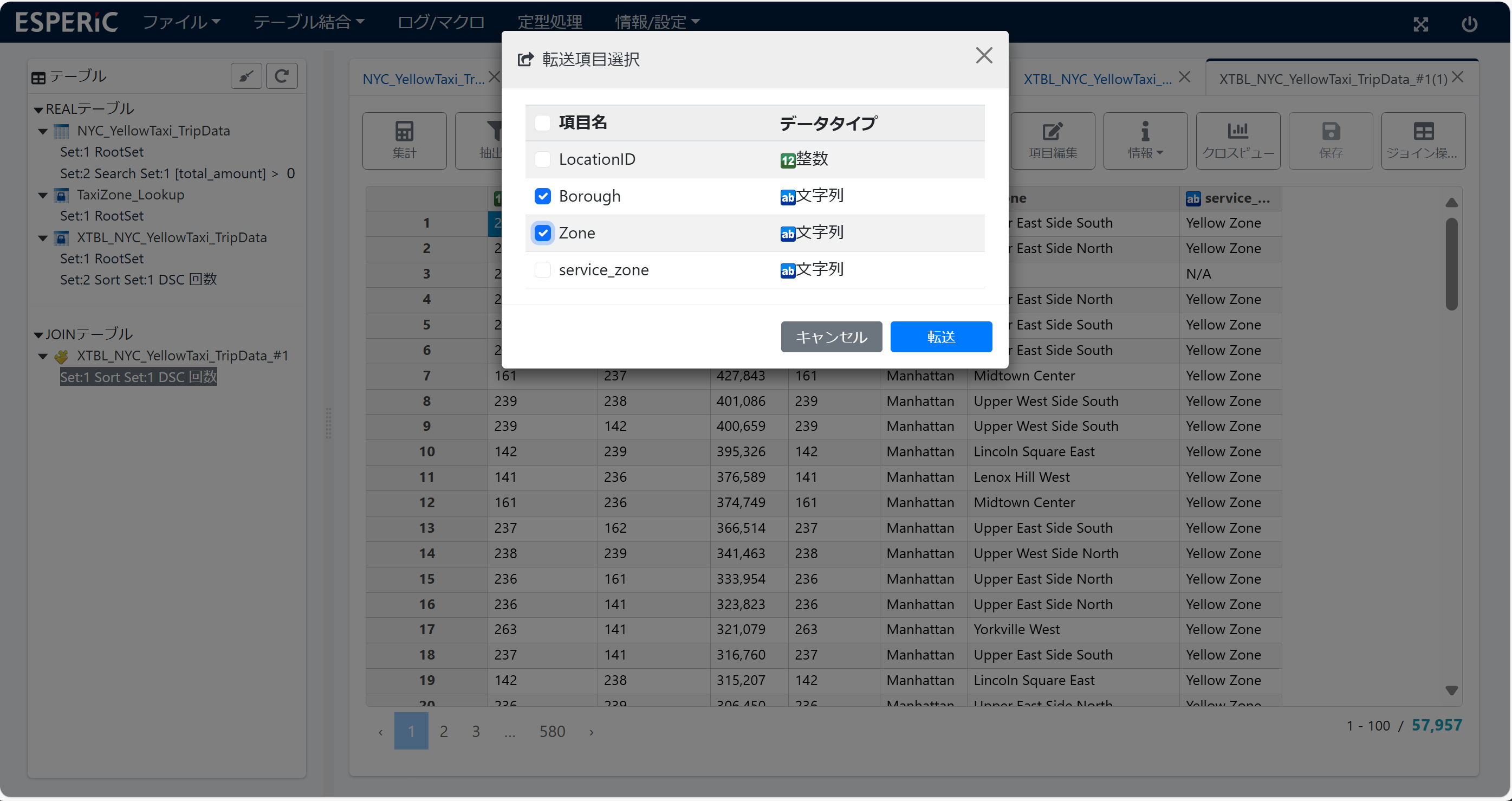Switch to the NYC_YellowTaxi_Tr... tab
Screen dimensions: 1512x801
(423, 79)
